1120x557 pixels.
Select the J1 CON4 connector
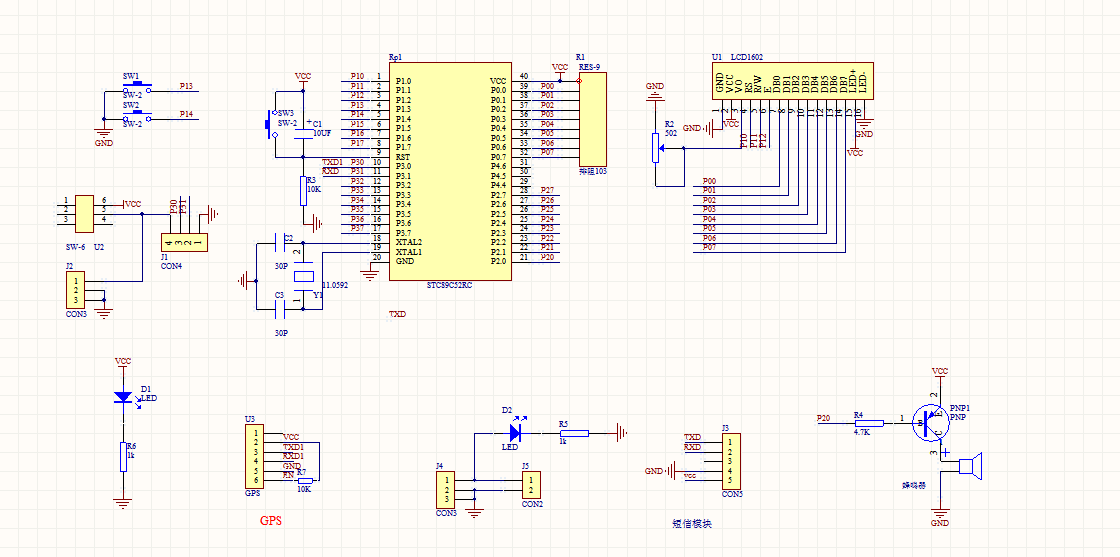click(x=184, y=242)
